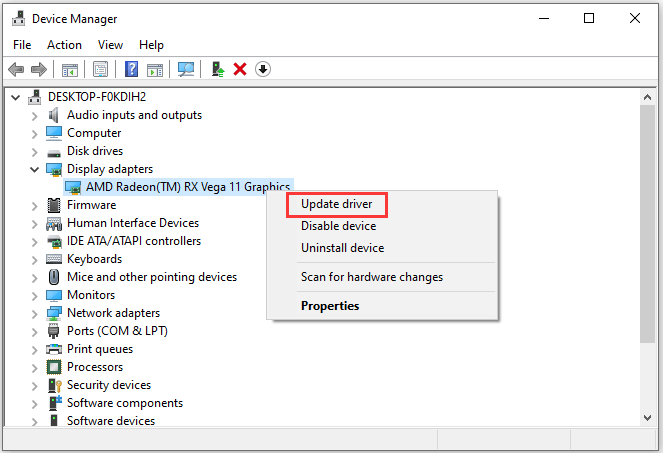Click the Keyboards category icon
Image resolution: width=663 pixels, height=453 pixels.
54,259
